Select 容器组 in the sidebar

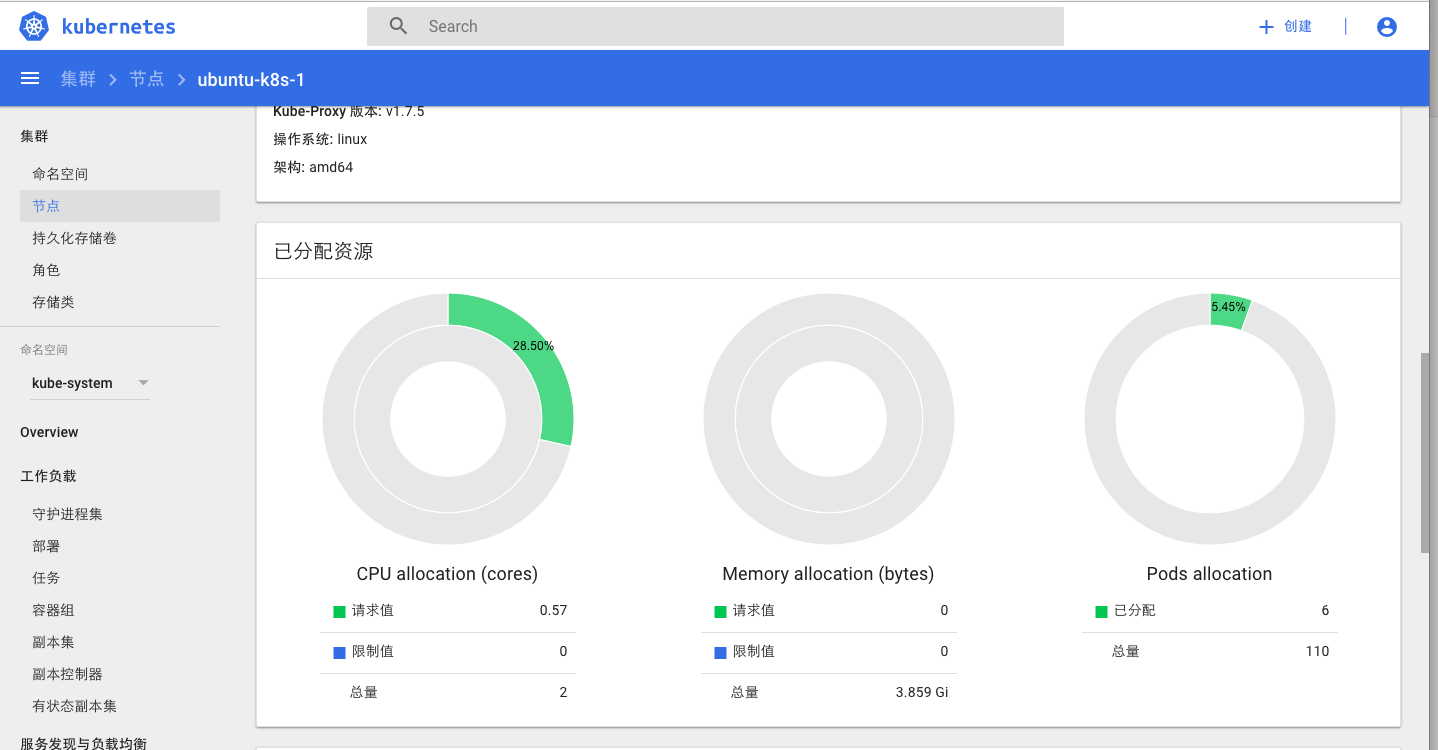[x=53, y=610]
